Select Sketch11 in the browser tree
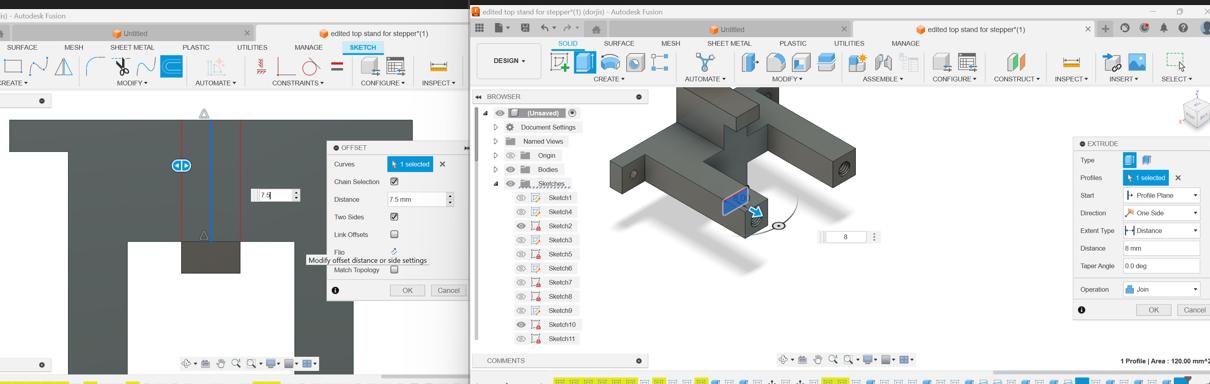This screenshot has height=384, width=1210. tap(561, 339)
